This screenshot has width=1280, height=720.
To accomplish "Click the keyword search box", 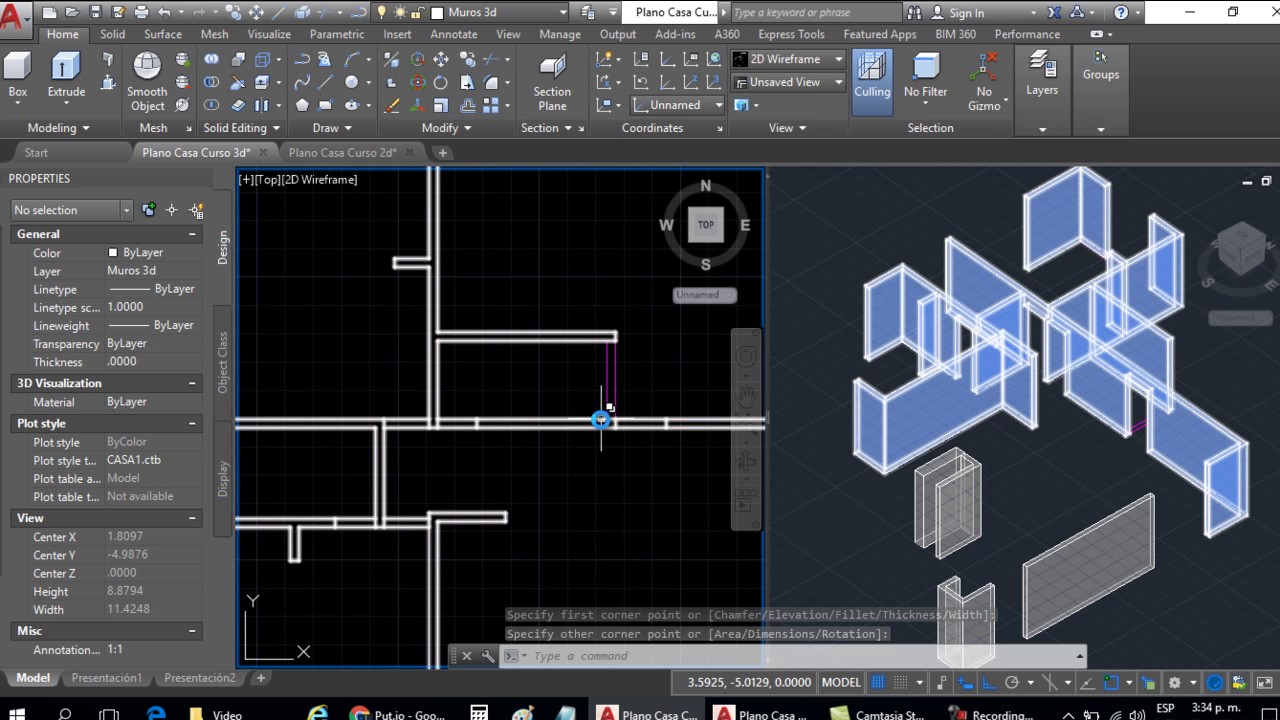I will [815, 13].
